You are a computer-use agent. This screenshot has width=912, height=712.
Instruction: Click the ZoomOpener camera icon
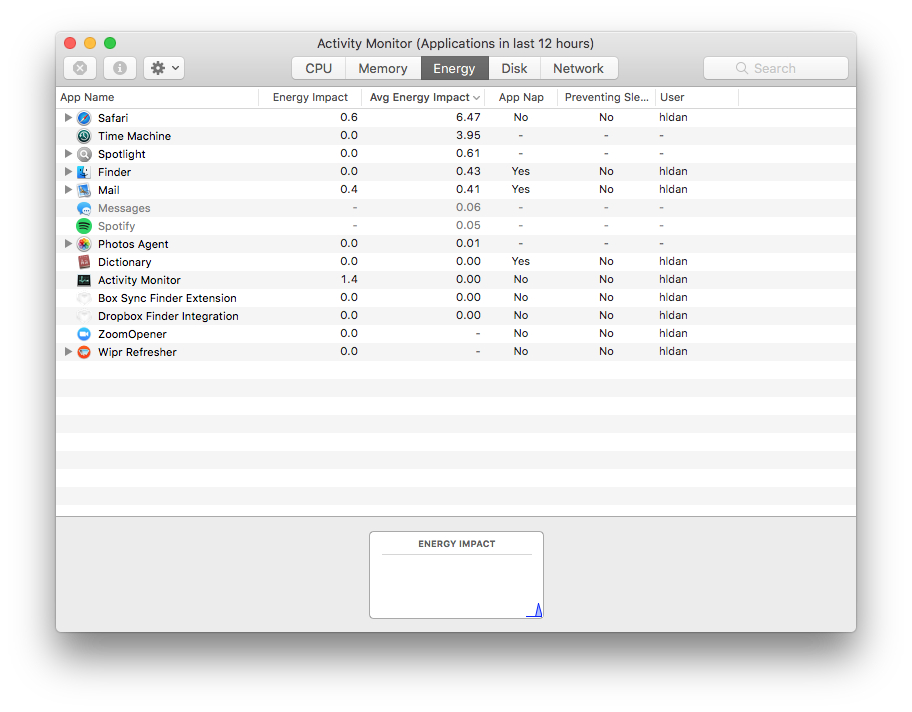(x=84, y=334)
